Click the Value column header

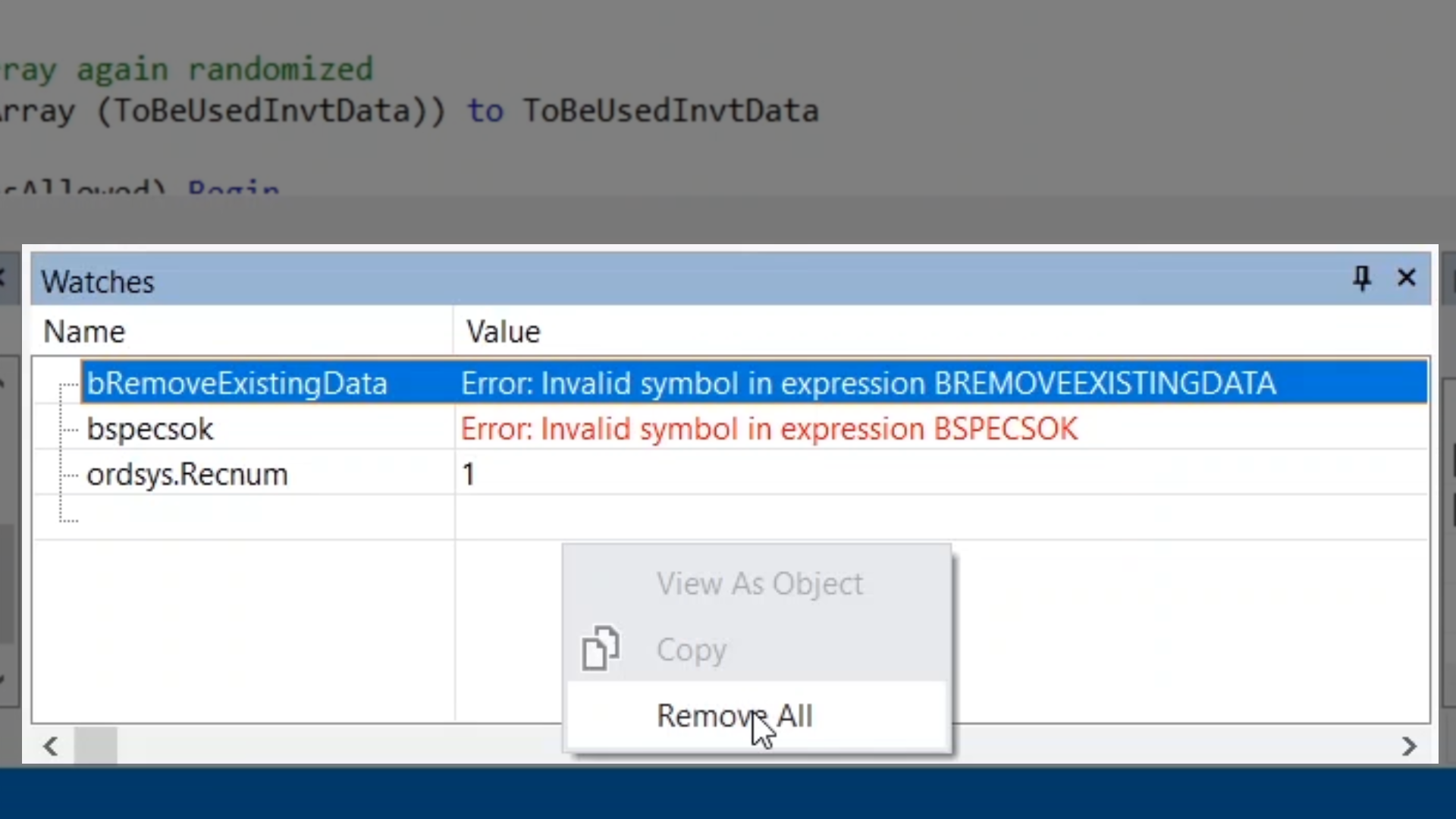click(503, 332)
